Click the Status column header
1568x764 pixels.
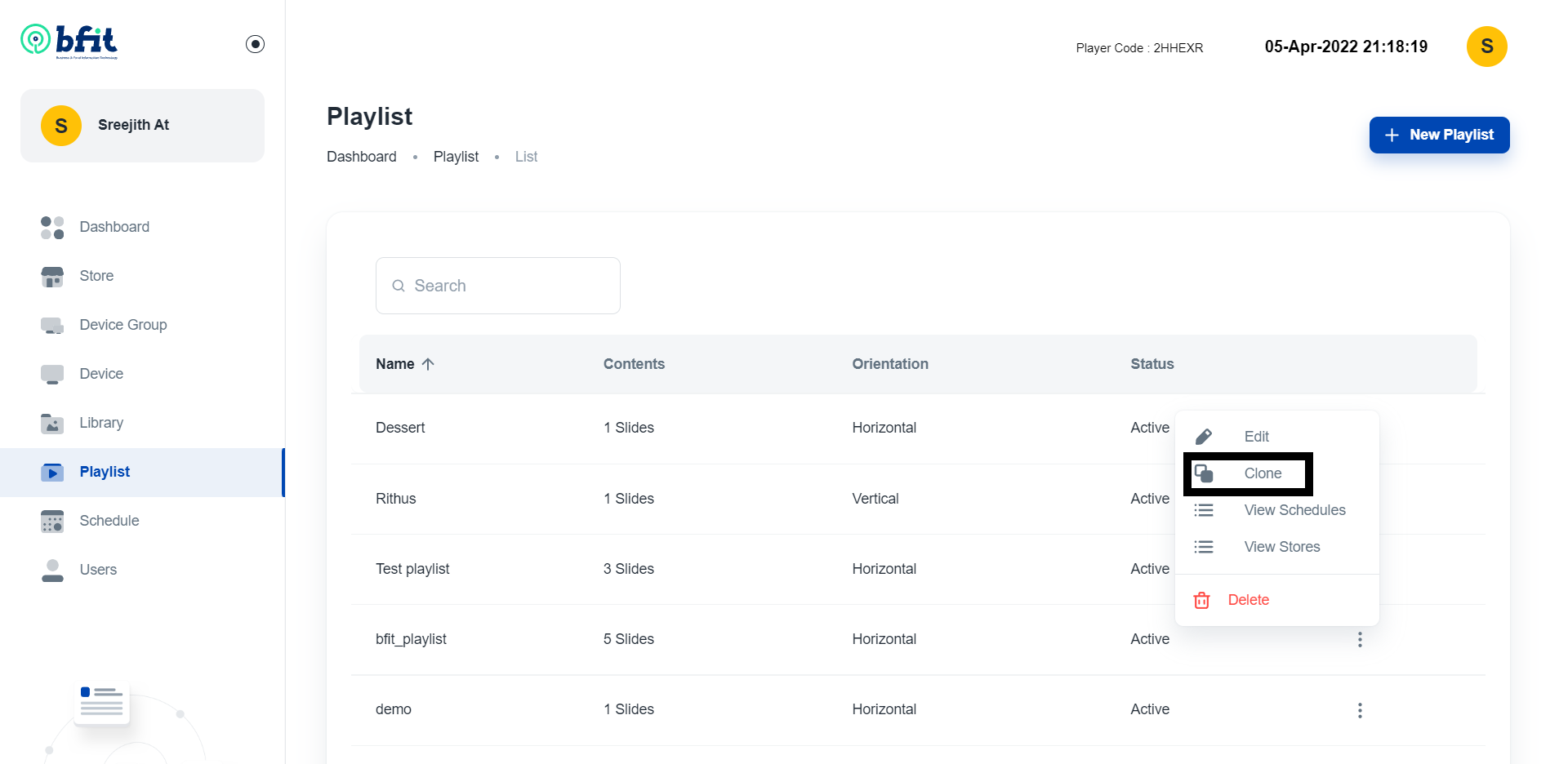(x=1151, y=364)
